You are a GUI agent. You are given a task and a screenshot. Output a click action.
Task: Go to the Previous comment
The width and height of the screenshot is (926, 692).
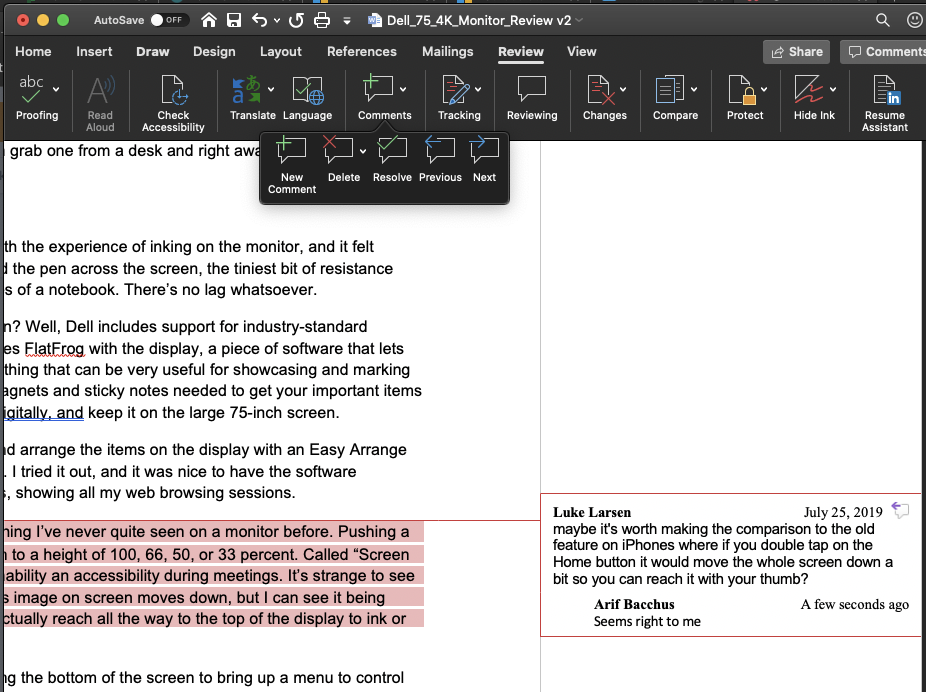[x=440, y=159]
